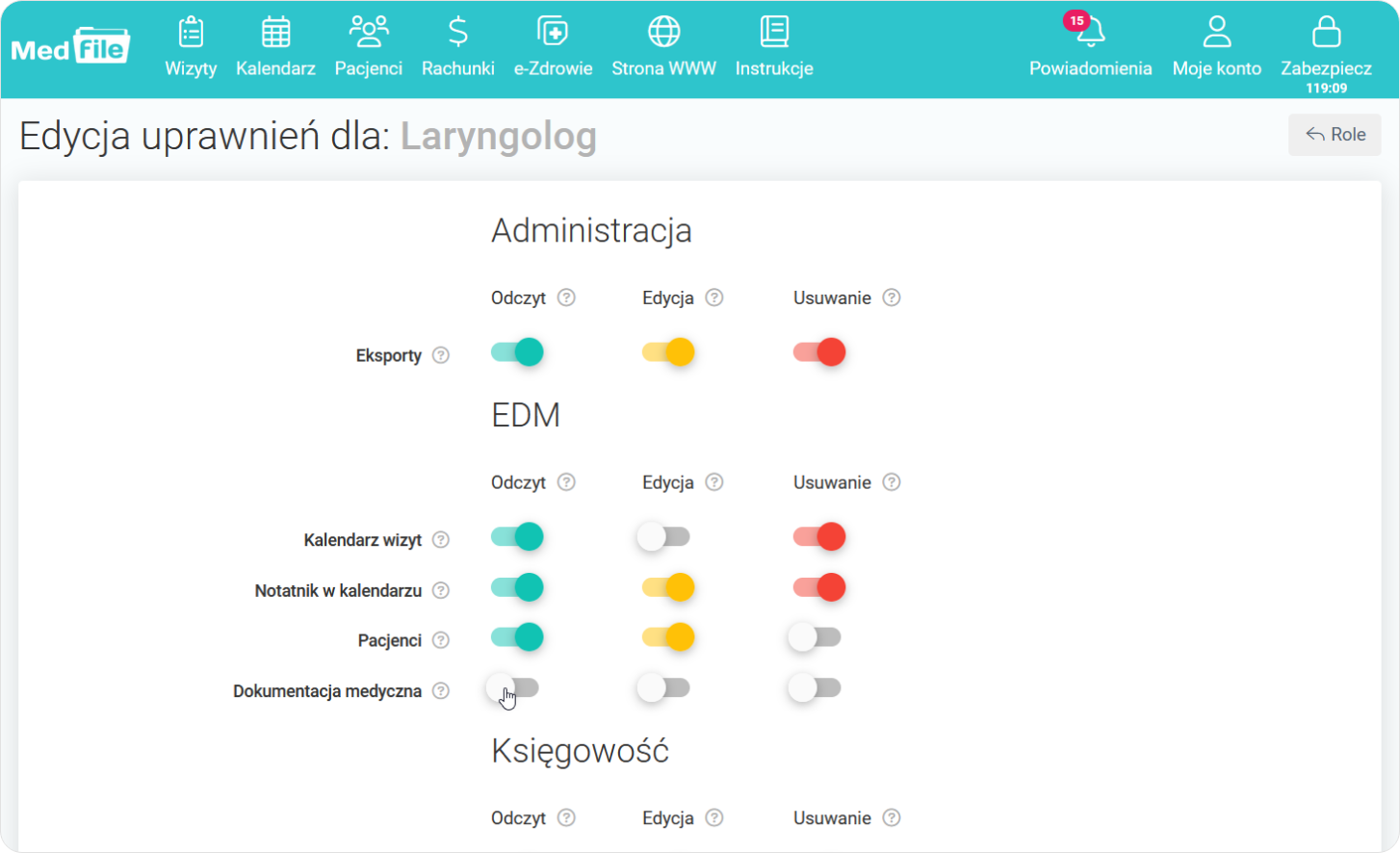The width and height of the screenshot is (1400, 853).
Task: Open Moje konto menu
Action: [1216, 45]
